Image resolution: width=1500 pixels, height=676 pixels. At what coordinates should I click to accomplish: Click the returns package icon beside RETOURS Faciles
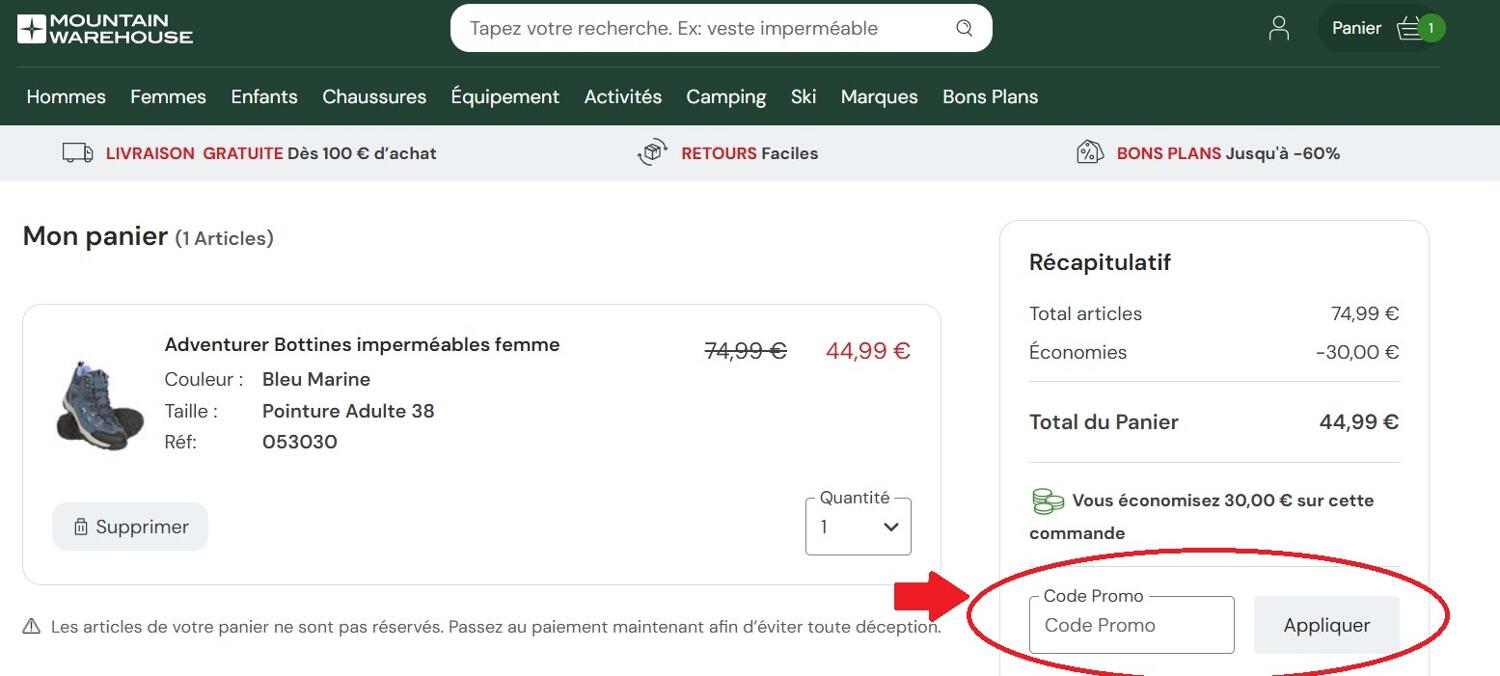pos(652,153)
